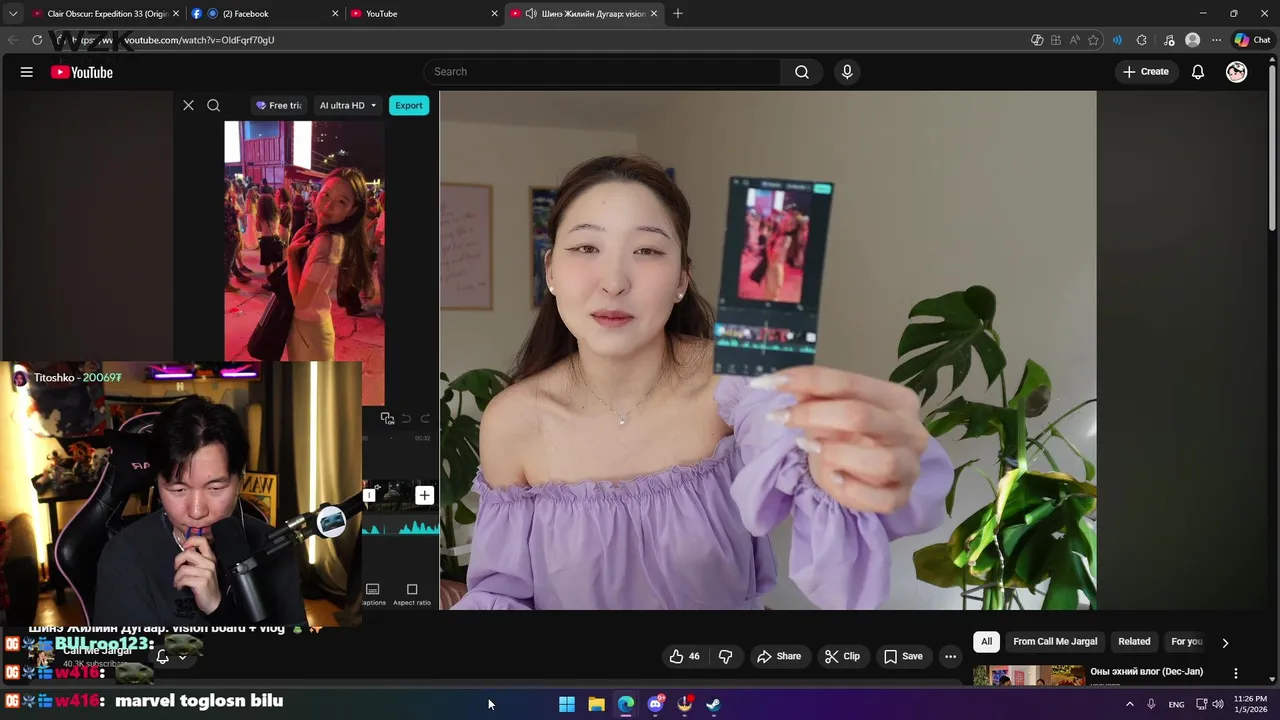Show hidden system tray icons
Viewport: 1280px width, 720px height.
point(1130,704)
